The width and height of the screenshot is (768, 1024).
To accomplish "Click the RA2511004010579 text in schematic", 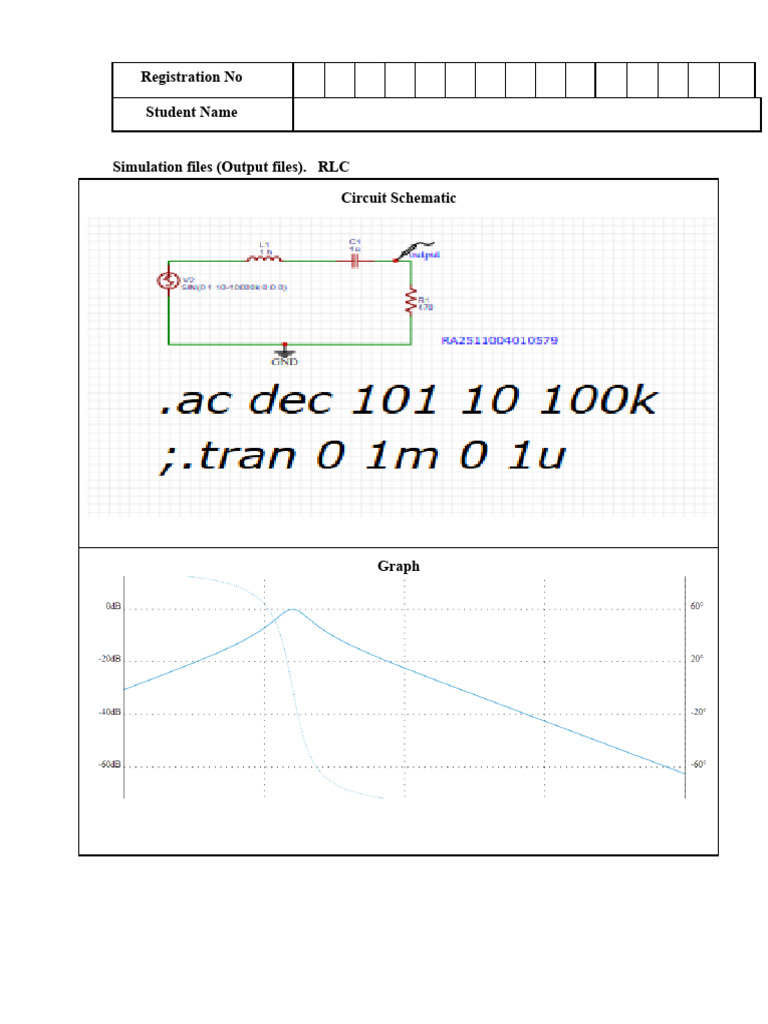I will 500,340.
